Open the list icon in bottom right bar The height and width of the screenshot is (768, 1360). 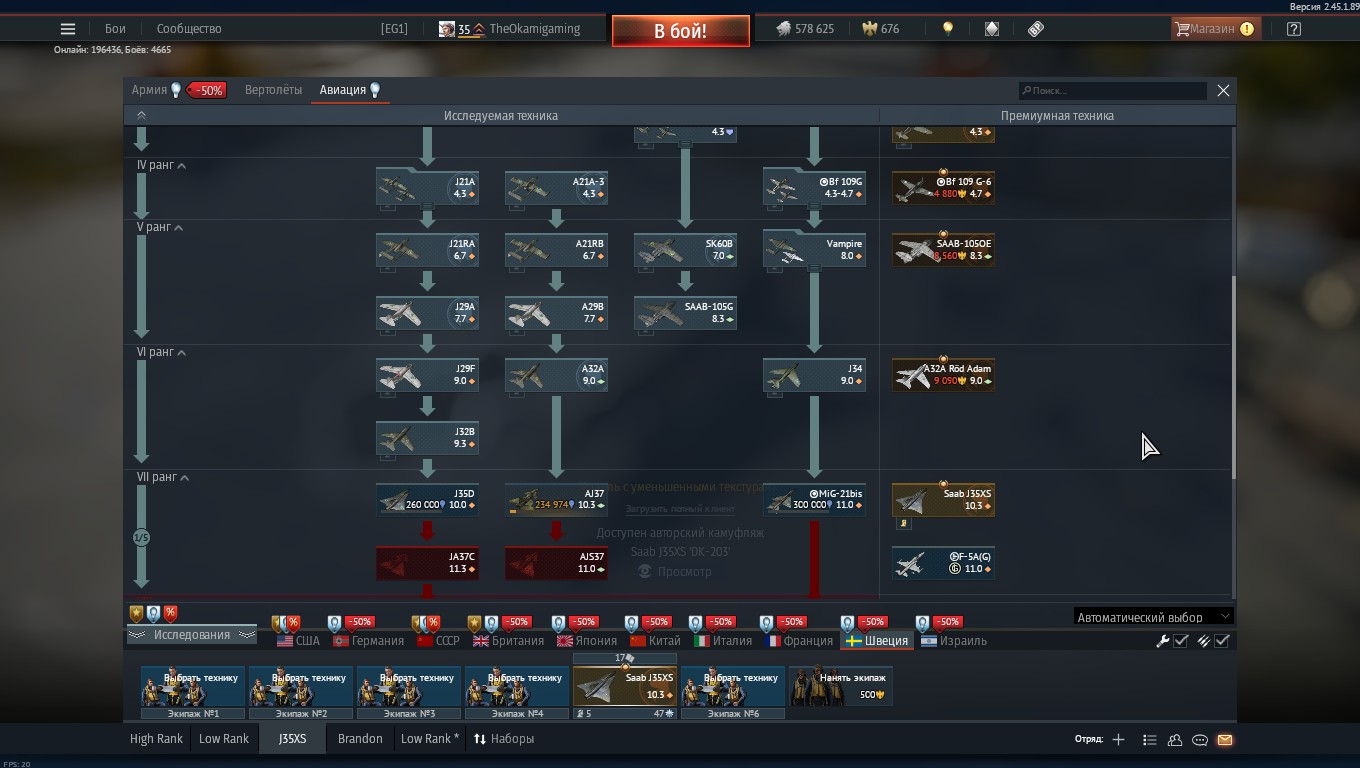pyautogui.click(x=1150, y=740)
